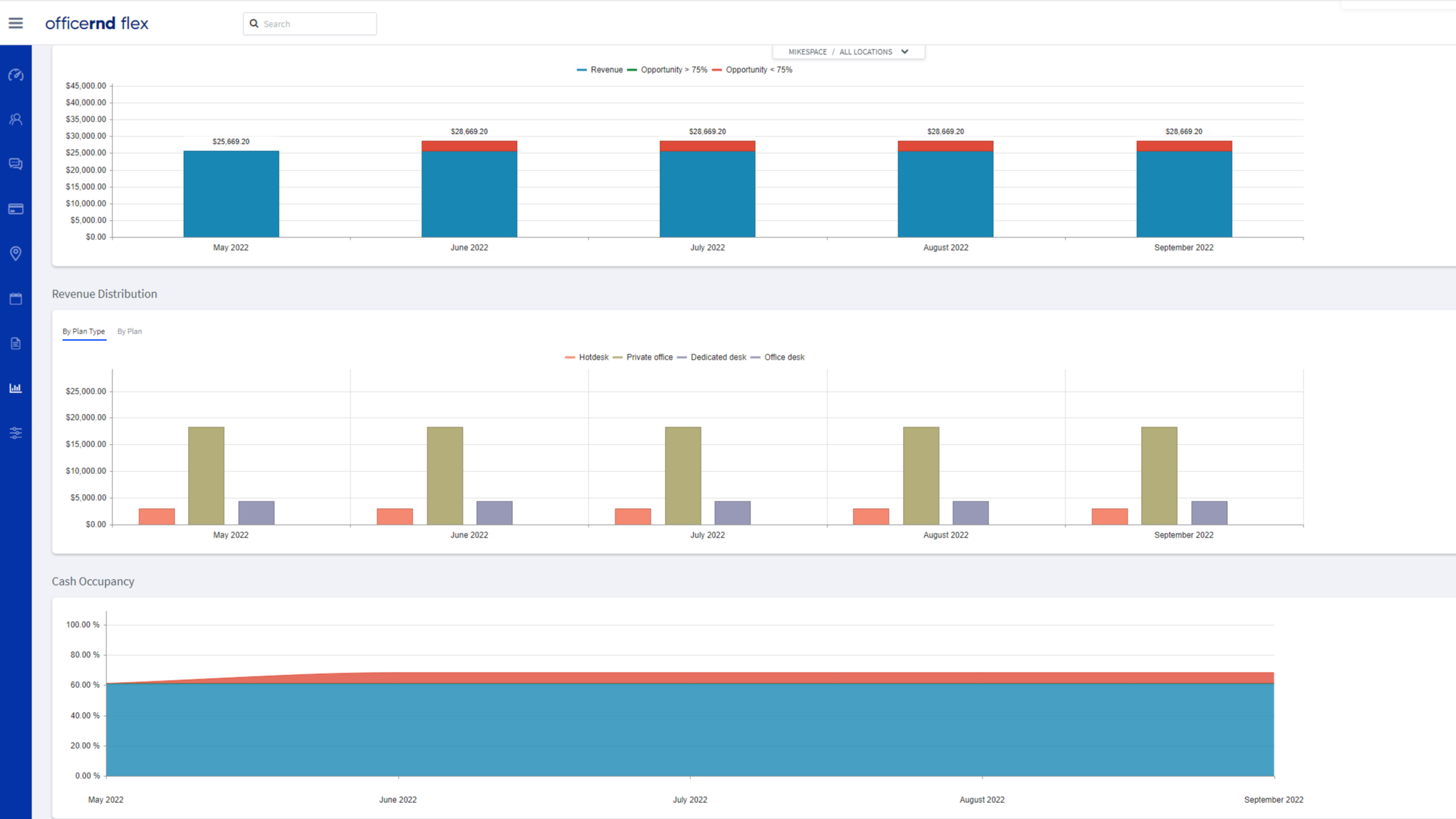Select the location pin icon in sidebar
The height and width of the screenshot is (819, 1456).
(15, 253)
